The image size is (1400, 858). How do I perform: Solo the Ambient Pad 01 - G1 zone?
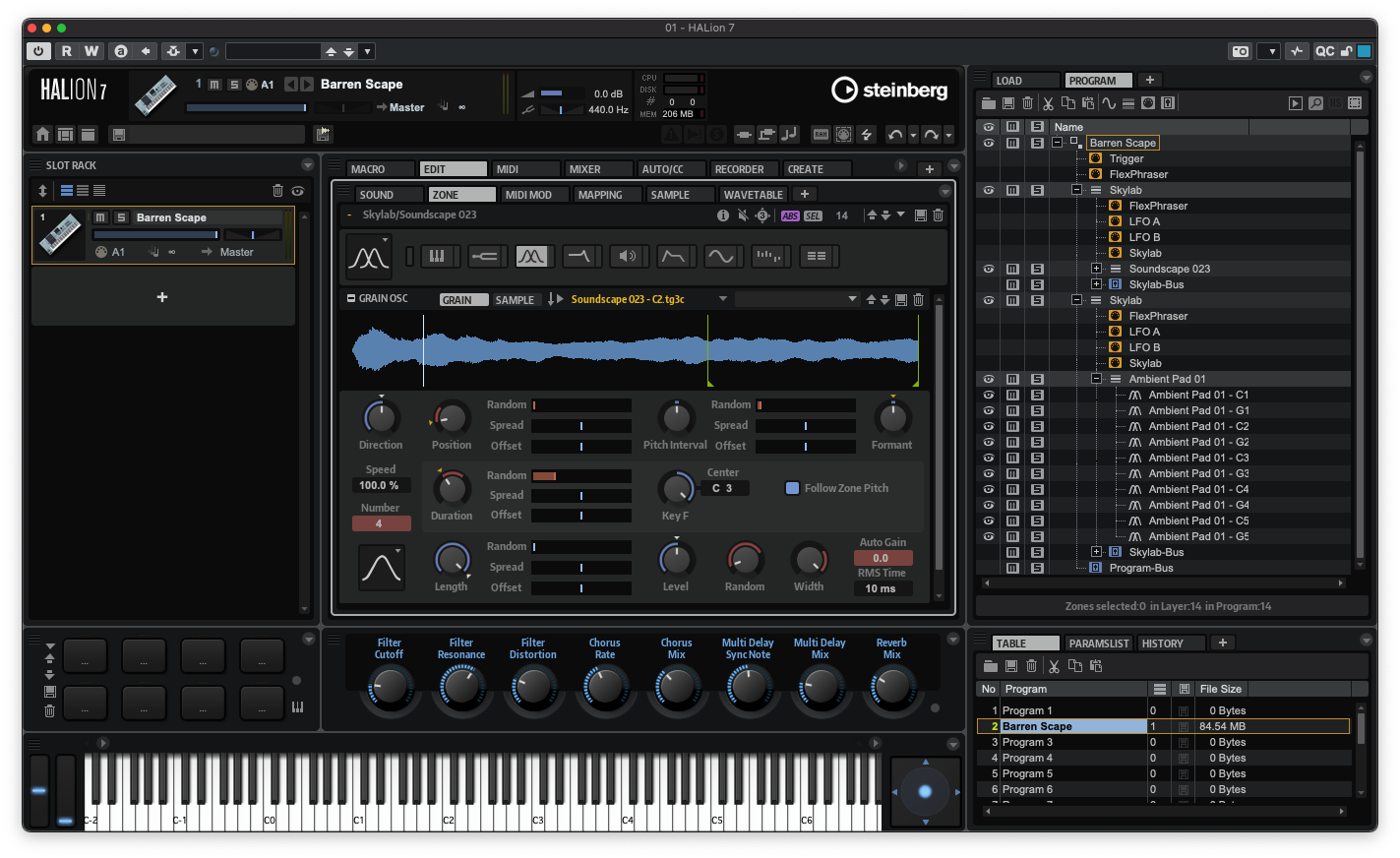[1037, 410]
